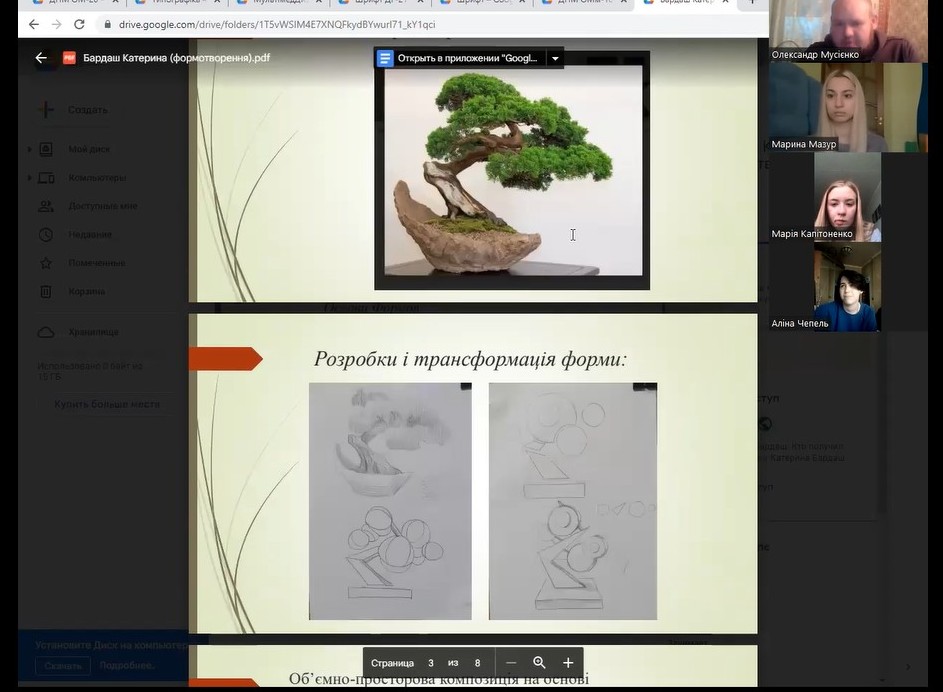Click the 'Купить больше места' button
The image size is (943, 692).
107,404
